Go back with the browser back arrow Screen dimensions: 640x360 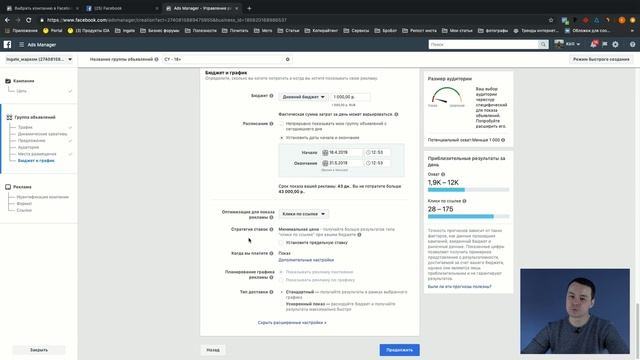click(7, 20)
